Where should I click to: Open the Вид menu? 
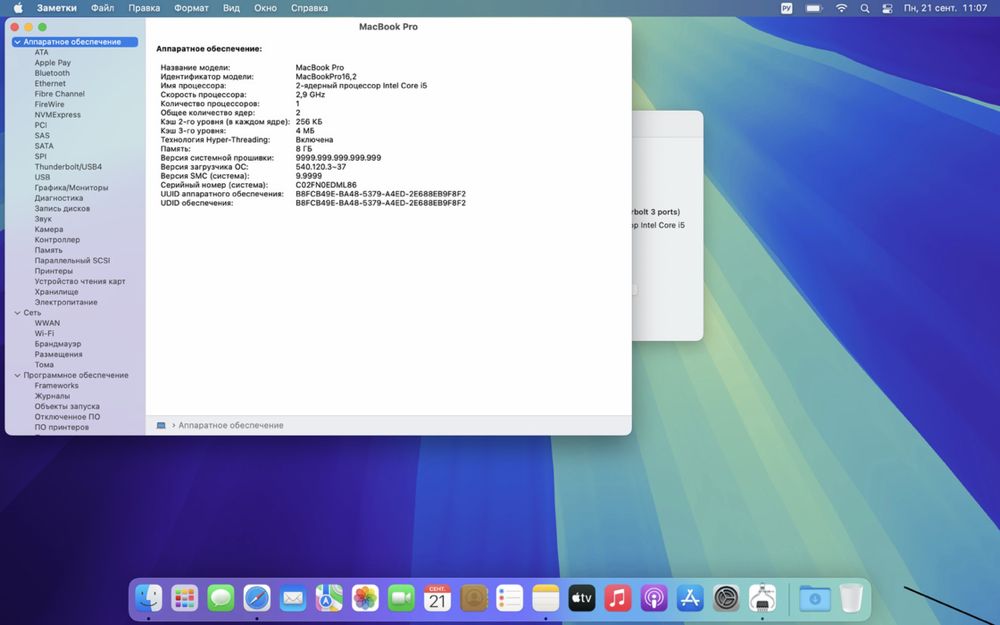click(x=232, y=8)
